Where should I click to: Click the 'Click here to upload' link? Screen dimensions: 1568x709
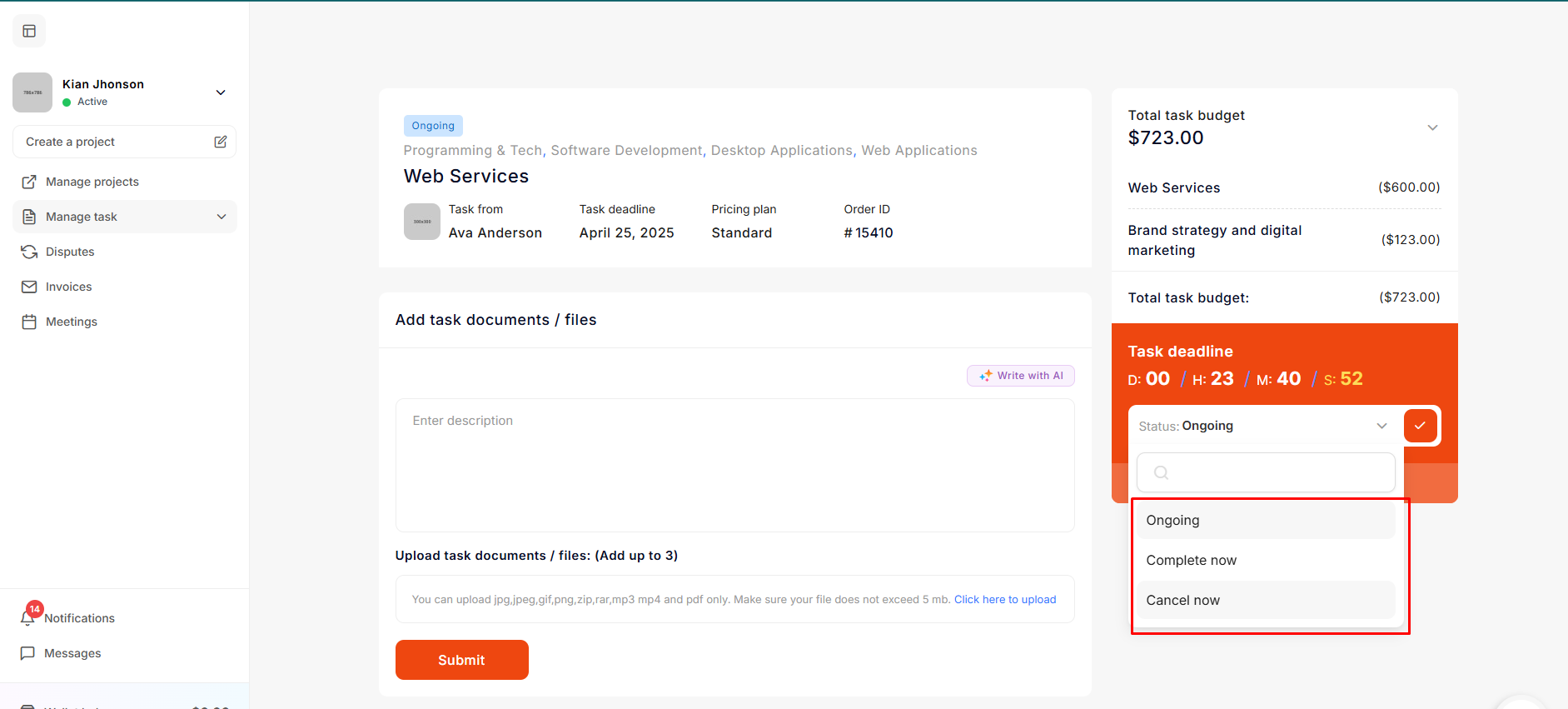(x=1004, y=599)
